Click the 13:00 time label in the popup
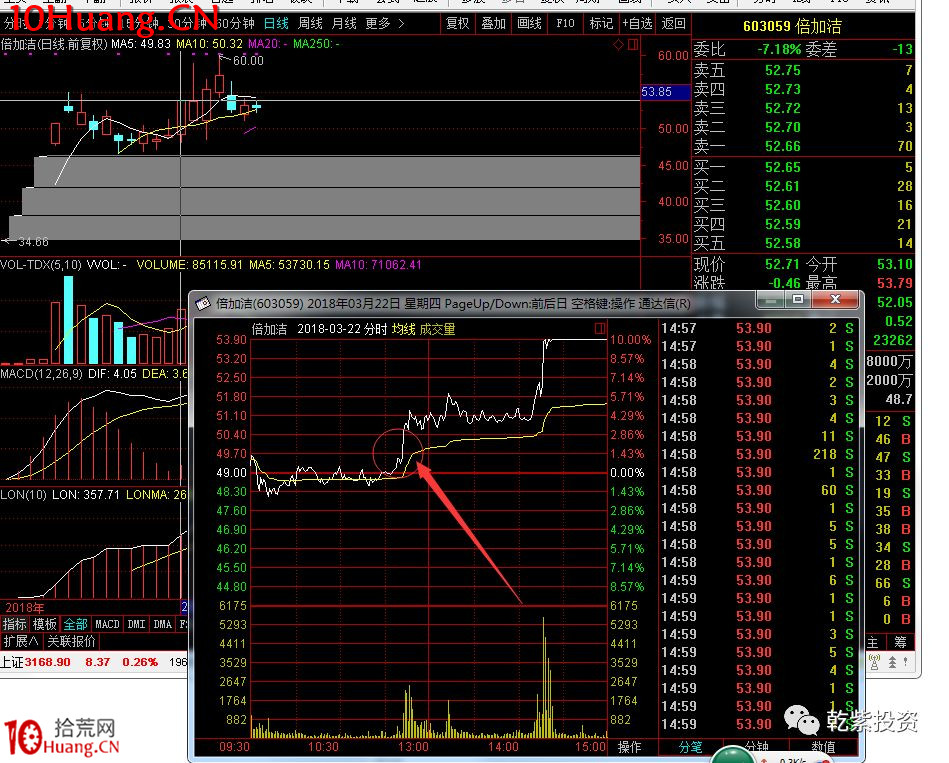The height and width of the screenshot is (763, 949). coord(413,747)
